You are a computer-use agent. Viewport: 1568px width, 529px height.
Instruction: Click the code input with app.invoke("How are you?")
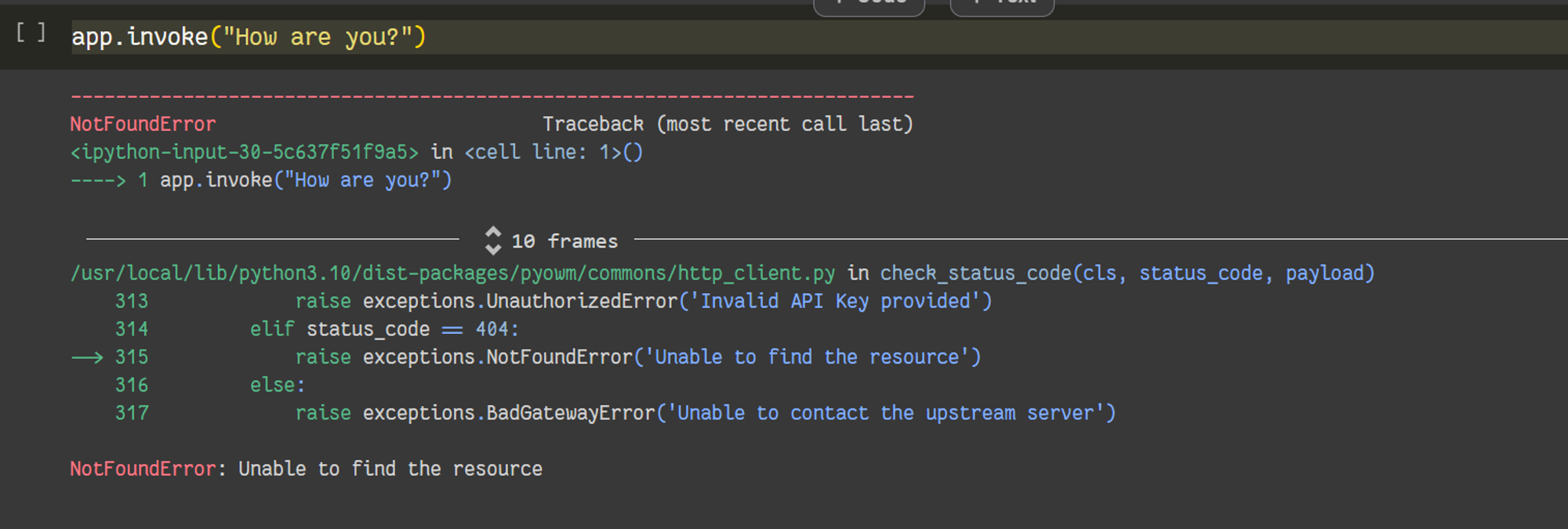[819, 37]
